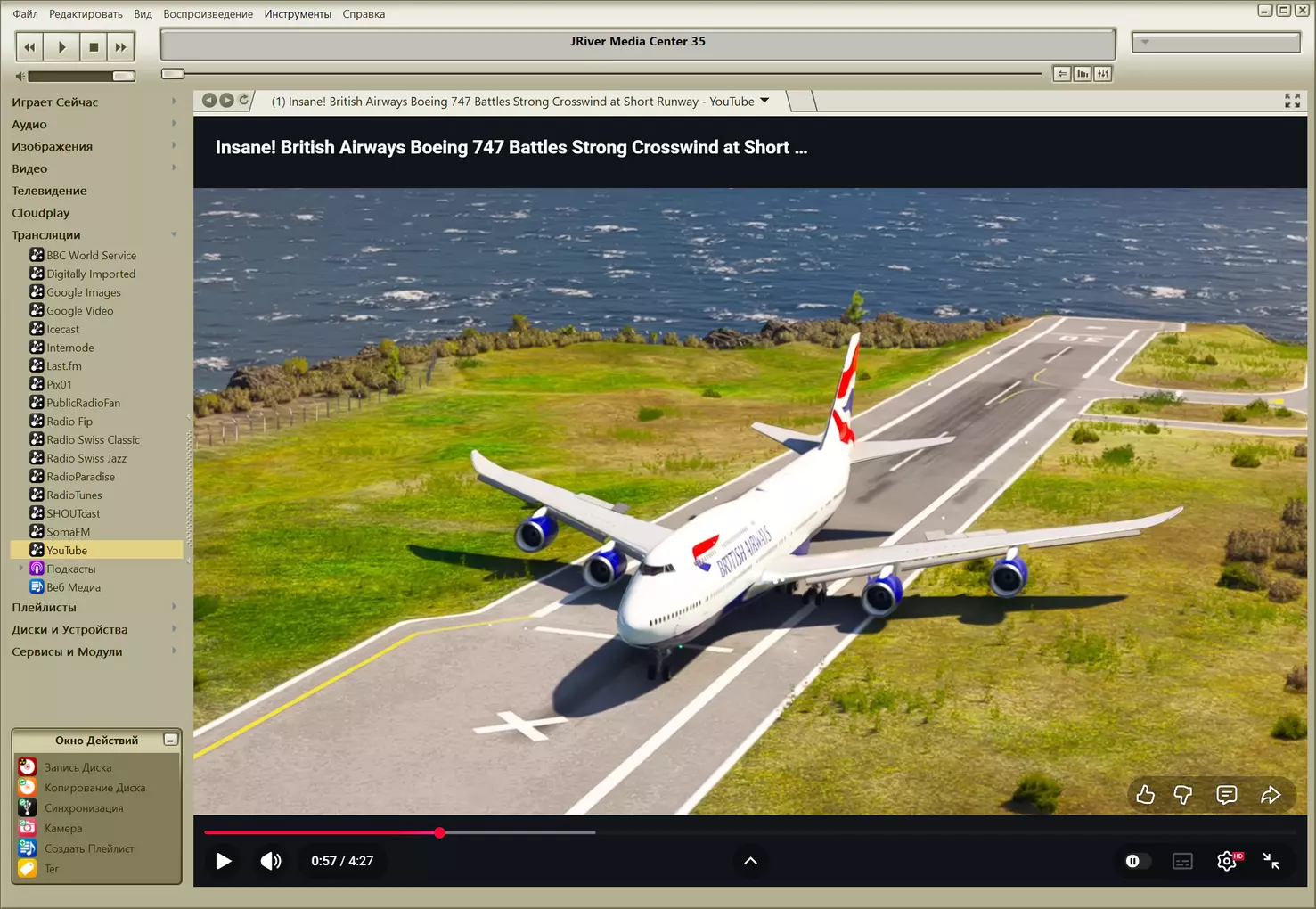Expand the Подкасты tree node
Image resolution: width=1316 pixels, height=909 pixels.
pyautogui.click(x=20, y=568)
